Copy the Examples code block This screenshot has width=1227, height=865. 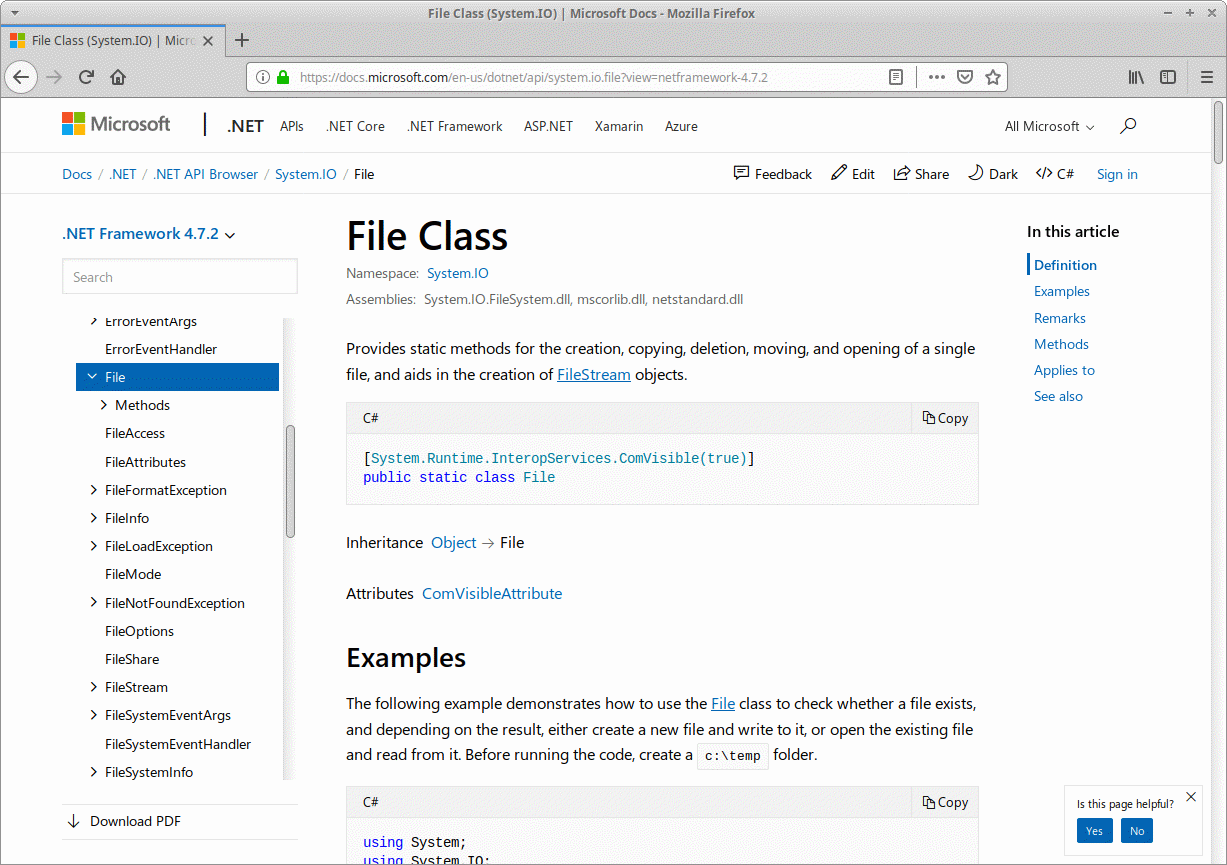point(945,802)
